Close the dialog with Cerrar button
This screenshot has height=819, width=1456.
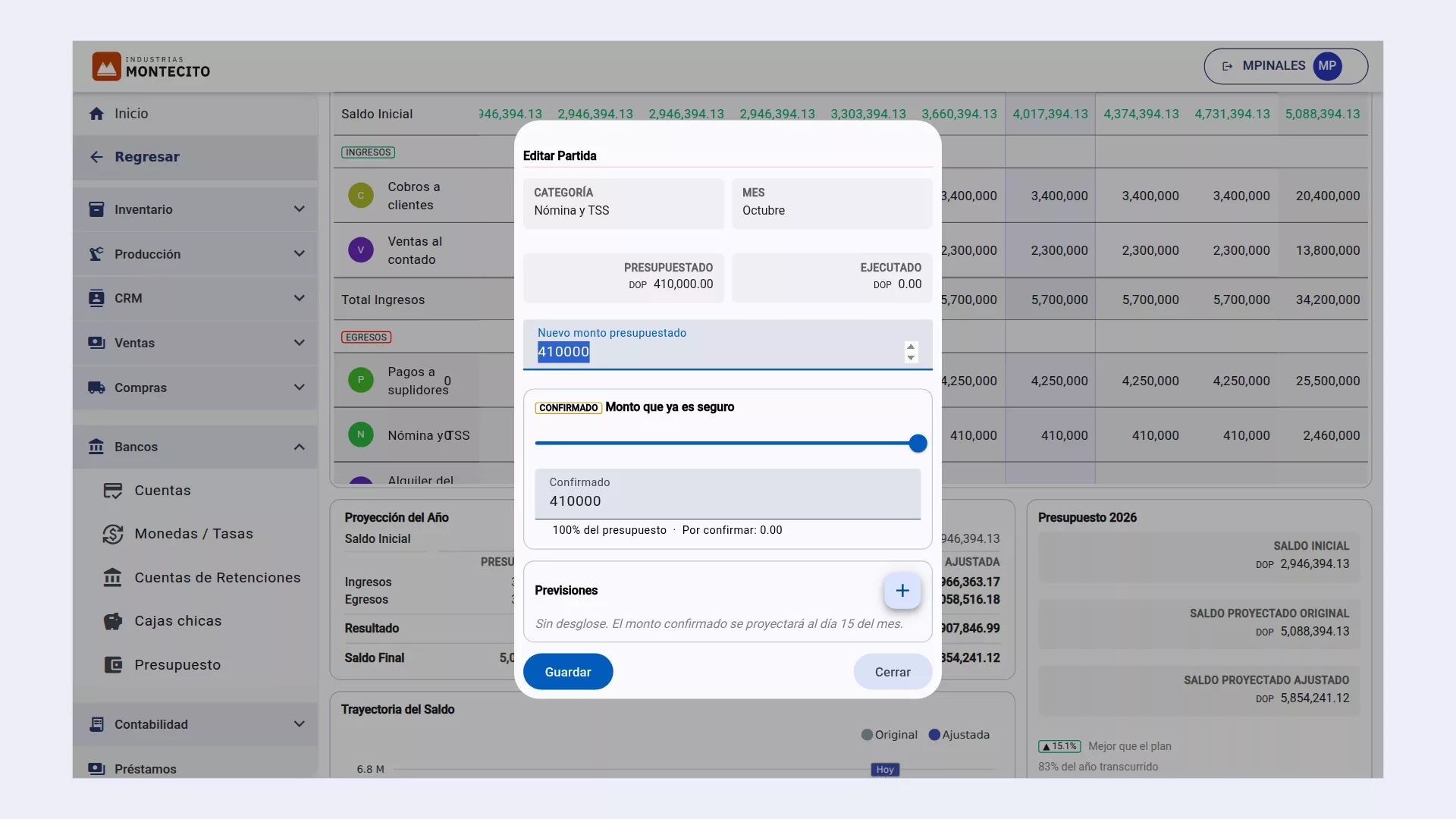point(893,672)
